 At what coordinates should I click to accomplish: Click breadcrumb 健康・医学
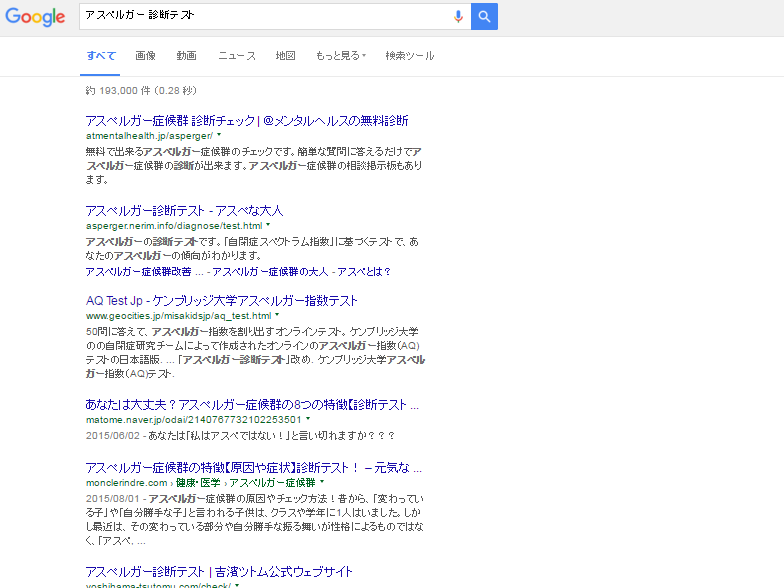(198, 482)
